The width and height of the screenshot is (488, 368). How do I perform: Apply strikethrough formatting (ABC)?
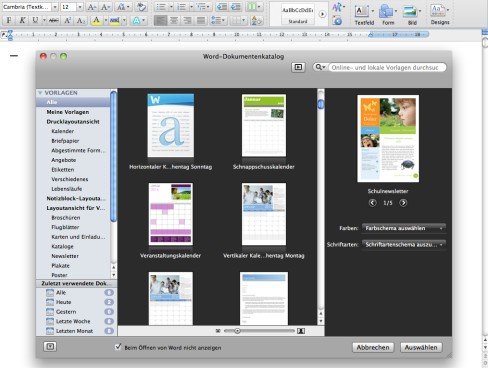[x=53, y=20]
